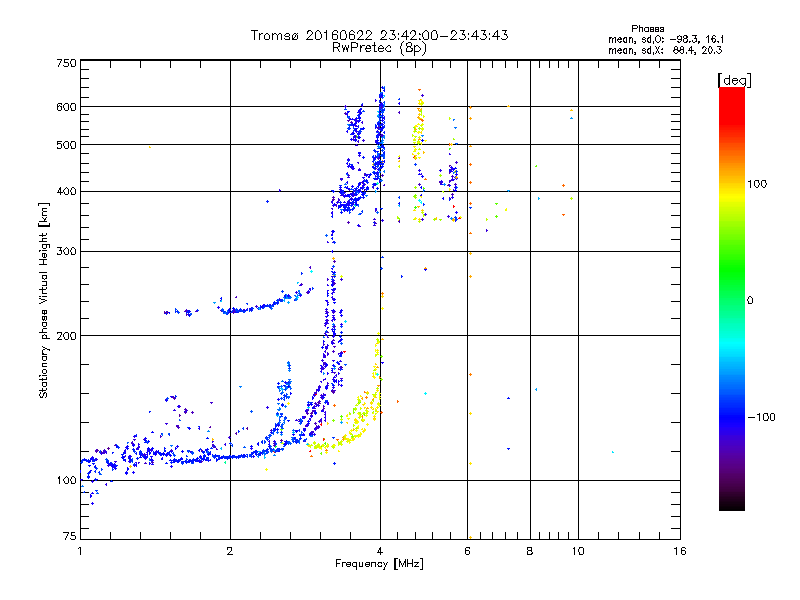800x600 pixels.
Task: Click the 'mean, sd,O: -98.3, 16.1' line
Action: (x=666, y=39)
